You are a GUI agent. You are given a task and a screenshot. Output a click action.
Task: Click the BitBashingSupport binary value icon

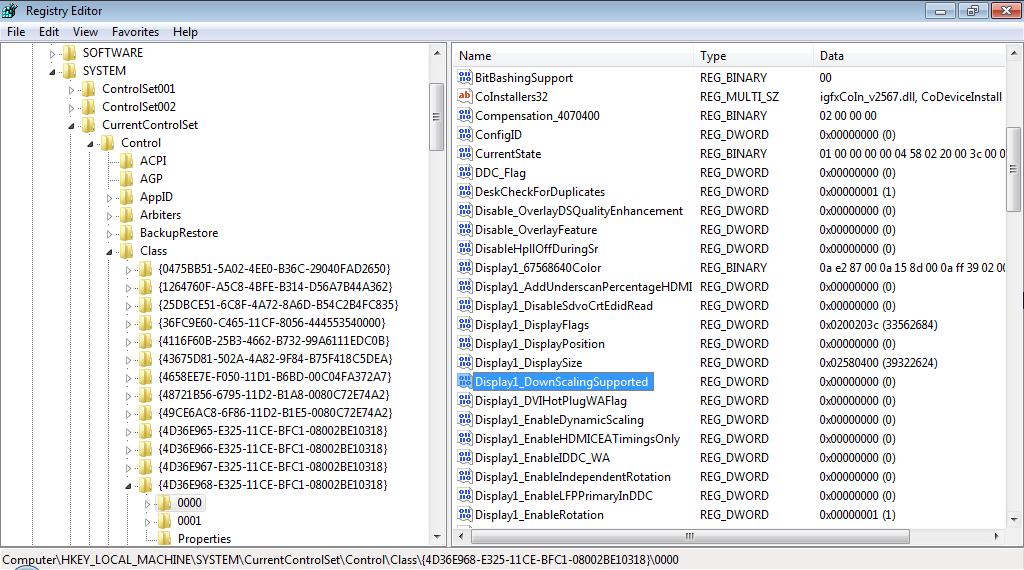coord(464,77)
